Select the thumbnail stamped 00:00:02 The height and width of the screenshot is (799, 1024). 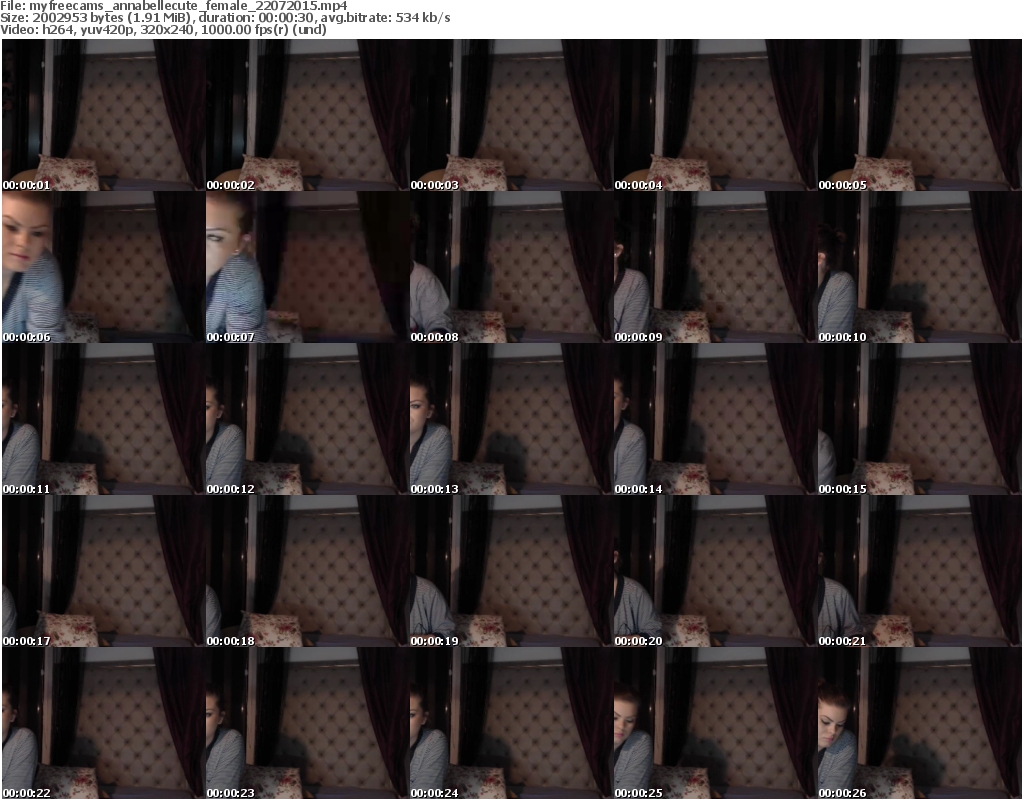coord(308,115)
